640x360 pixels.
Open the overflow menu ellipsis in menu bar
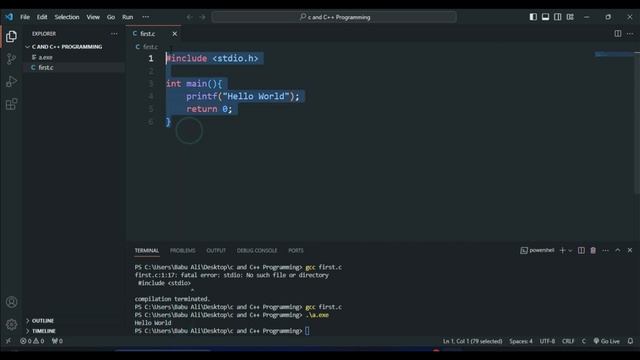[x=146, y=17]
